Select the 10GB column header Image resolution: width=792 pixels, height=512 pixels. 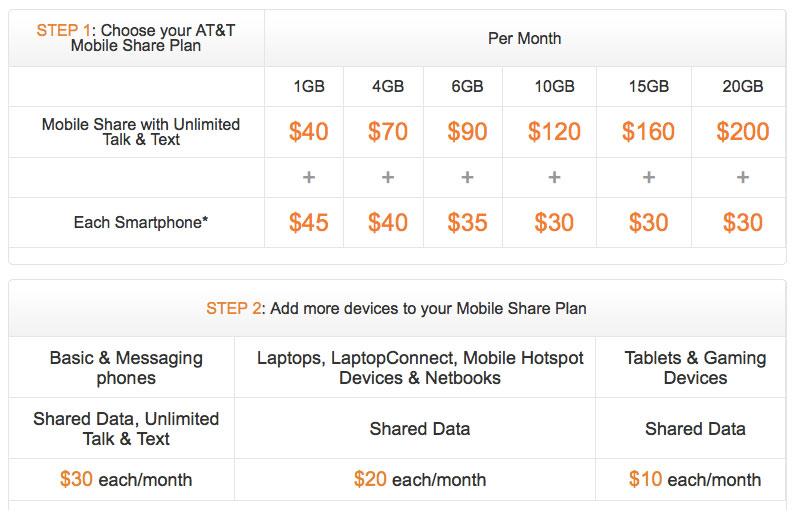click(x=554, y=86)
